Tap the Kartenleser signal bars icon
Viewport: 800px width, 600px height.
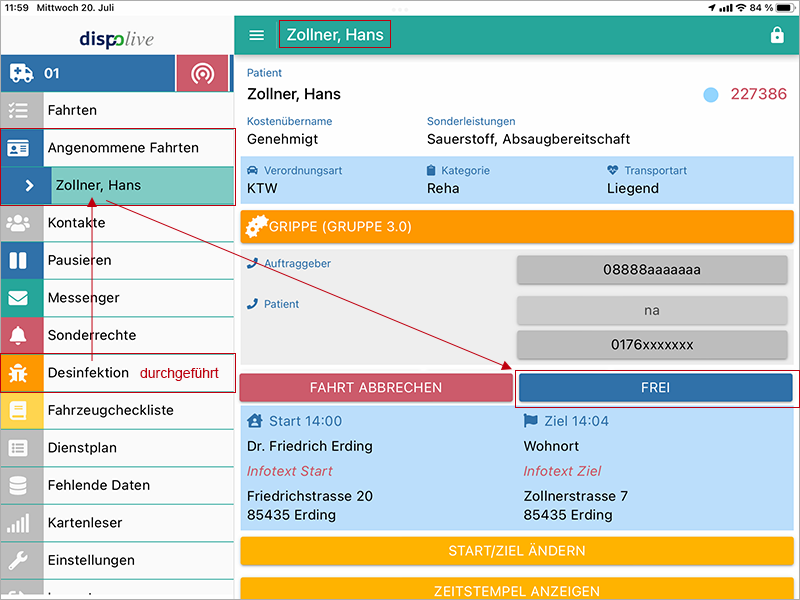18,523
